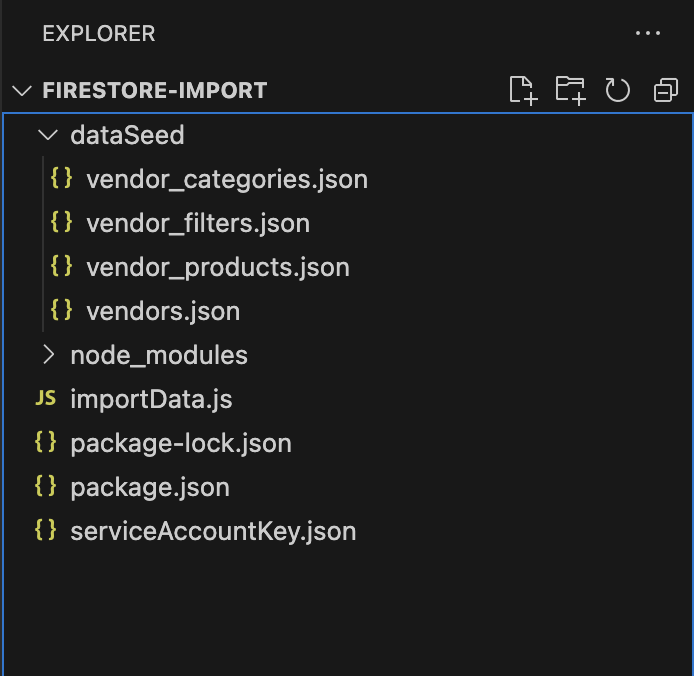The width and height of the screenshot is (694, 676).
Task: Open vendor_filters.json file
Action: coord(197,223)
